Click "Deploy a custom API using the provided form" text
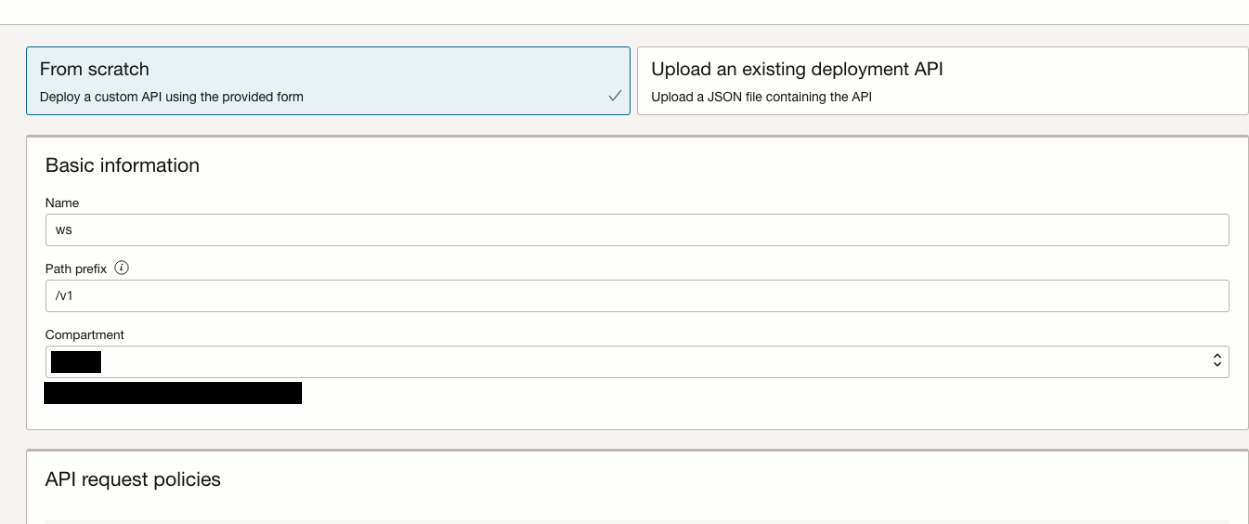Screen dimensions: 1249x524 [x=171, y=97]
